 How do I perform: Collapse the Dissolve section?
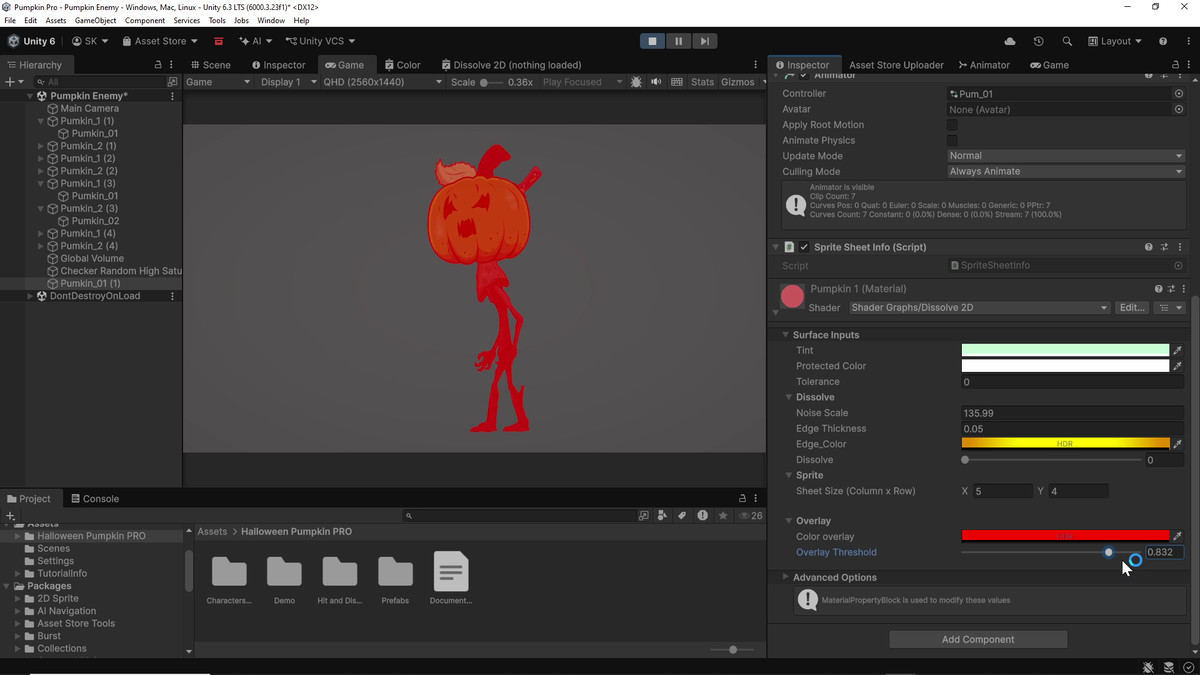pyautogui.click(x=789, y=398)
